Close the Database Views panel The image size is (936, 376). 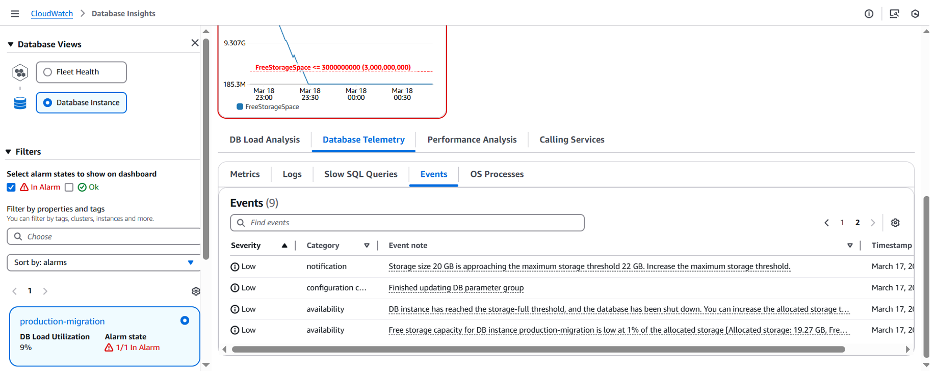coord(195,43)
